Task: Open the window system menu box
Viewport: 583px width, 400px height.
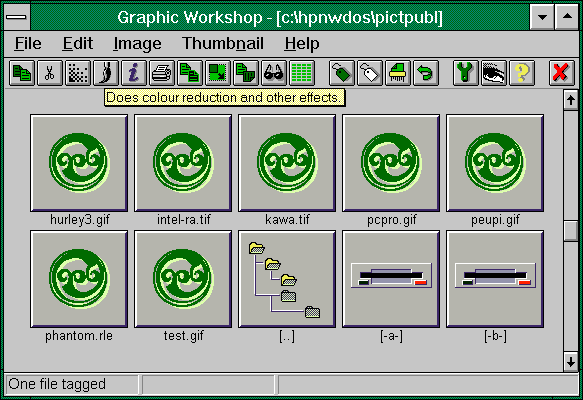Action: pyautogui.click(x=17, y=17)
